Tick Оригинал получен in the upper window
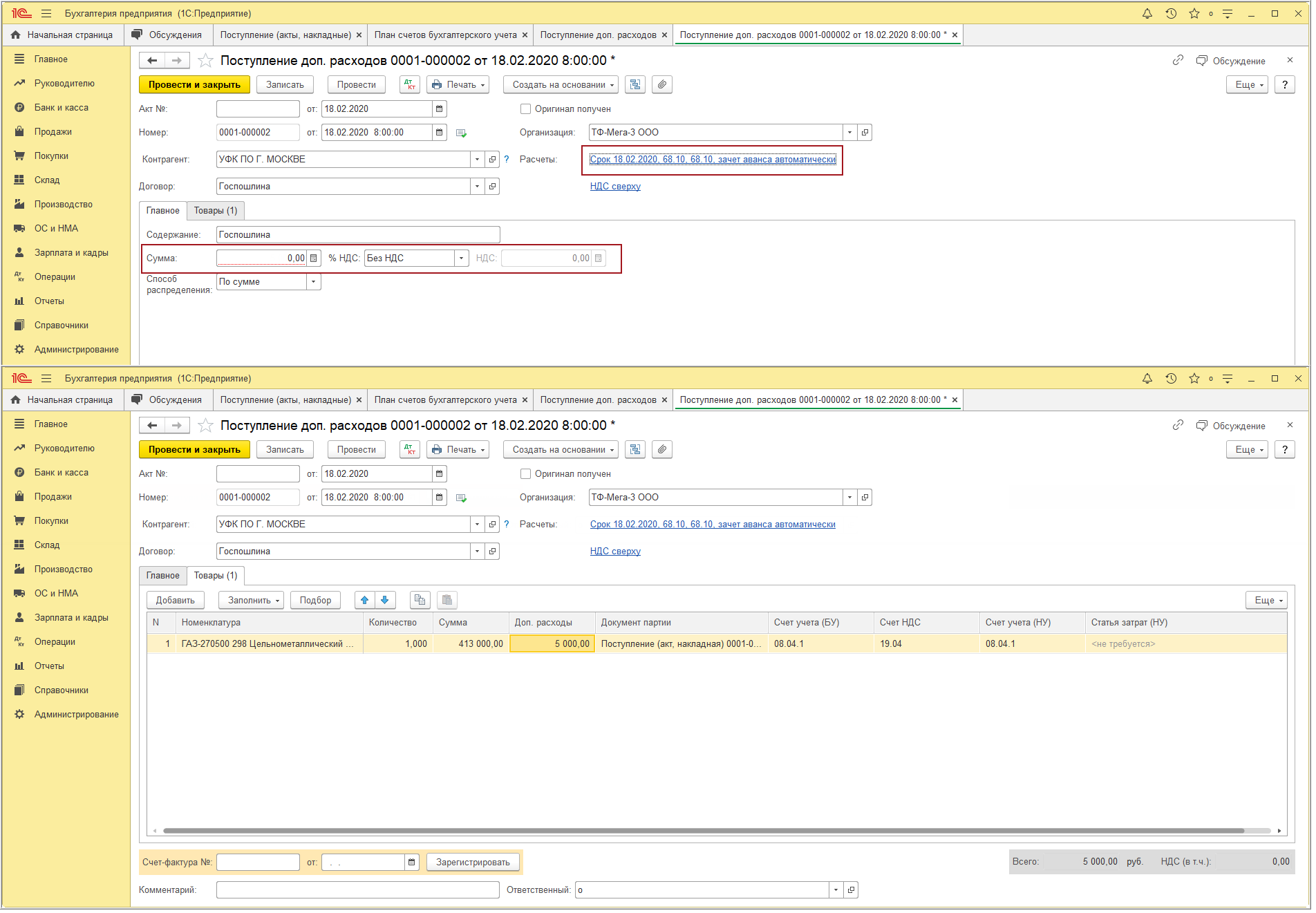This screenshot has height=913, width=1316. 526,109
